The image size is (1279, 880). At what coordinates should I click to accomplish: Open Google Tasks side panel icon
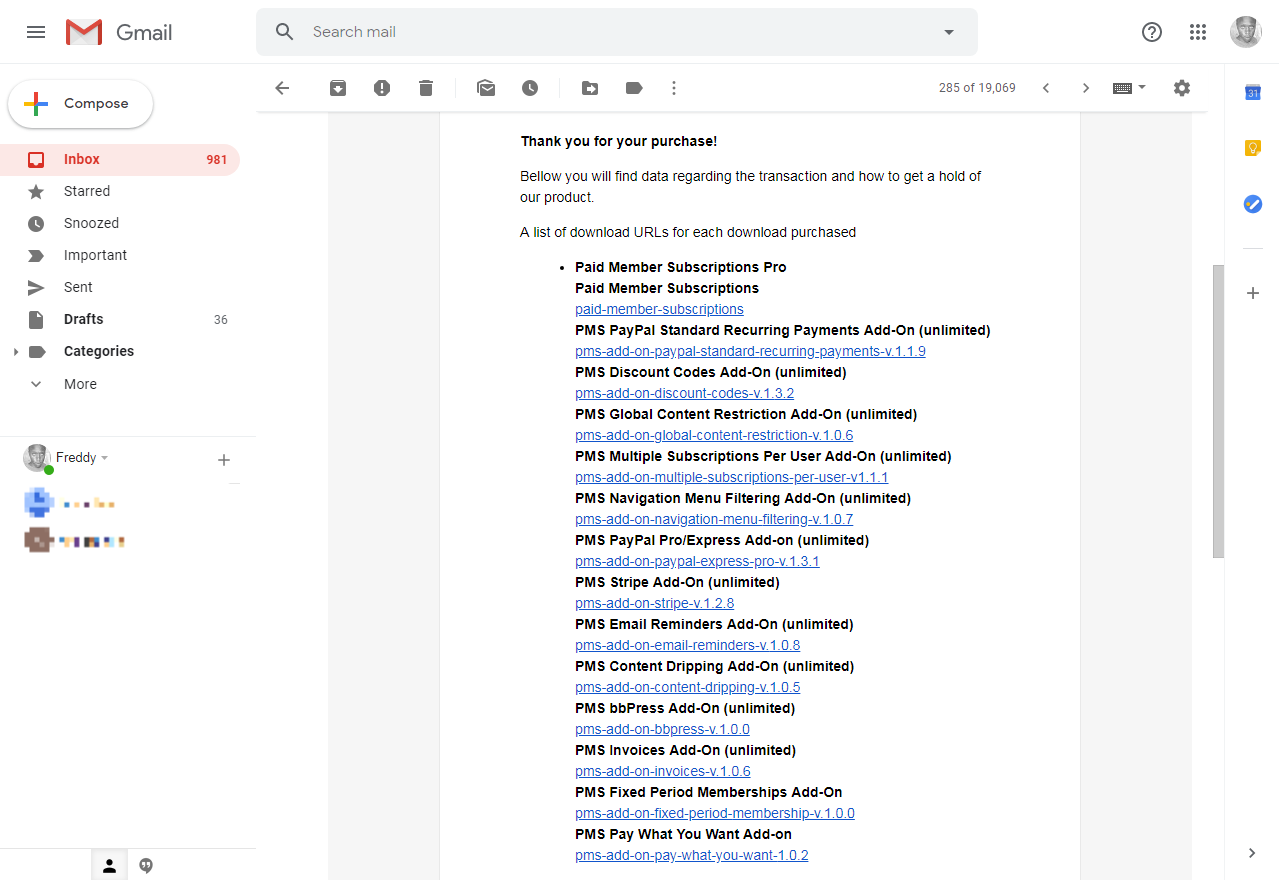(x=1252, y=204)
